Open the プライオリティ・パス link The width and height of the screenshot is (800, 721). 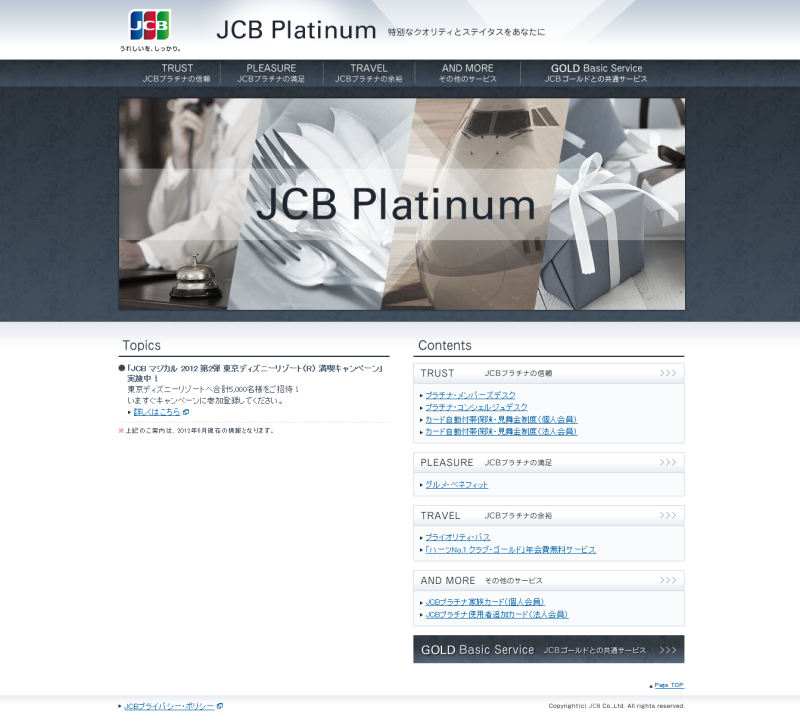(x=458, y=537)
